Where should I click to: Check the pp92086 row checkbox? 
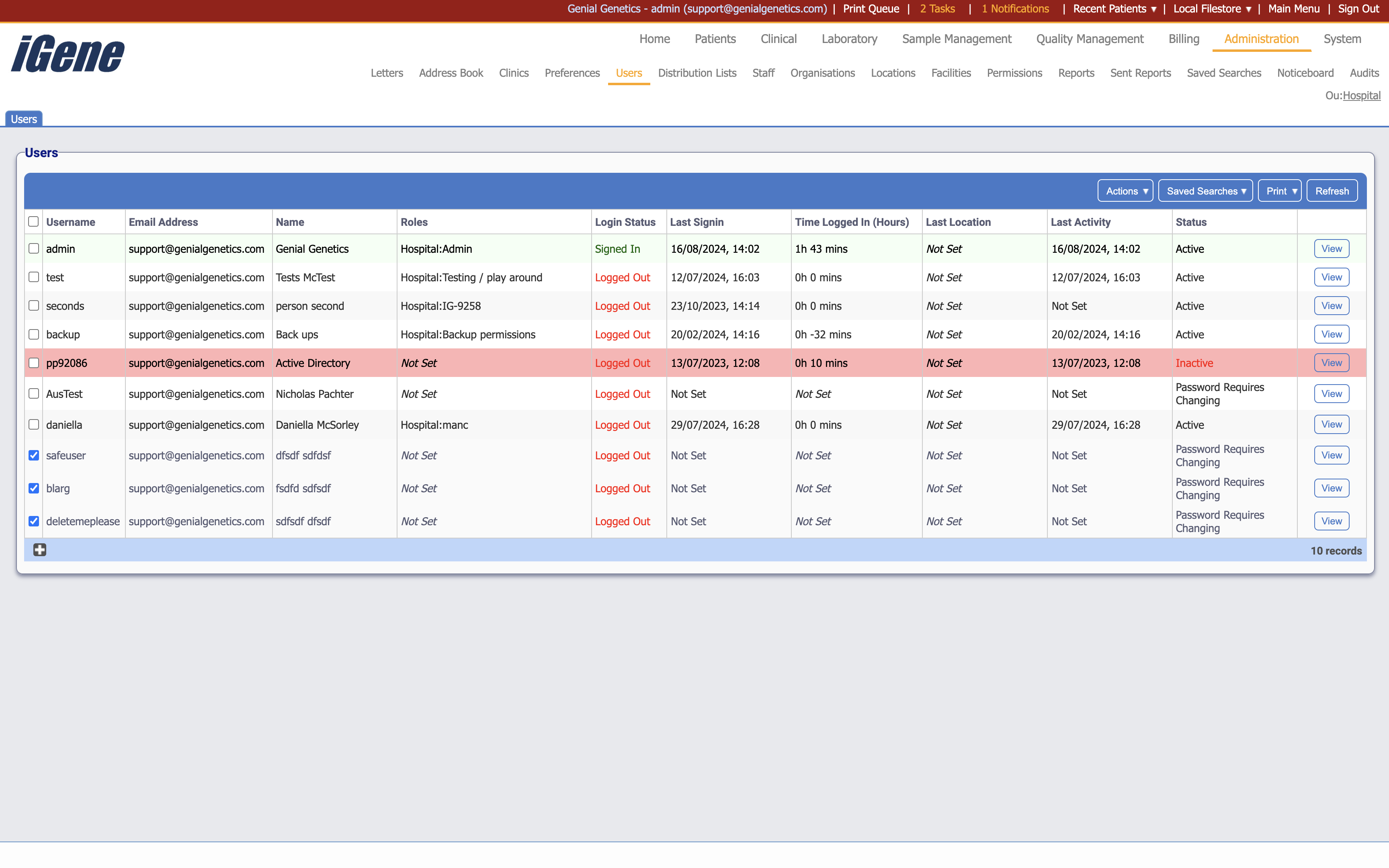[34, 363]
